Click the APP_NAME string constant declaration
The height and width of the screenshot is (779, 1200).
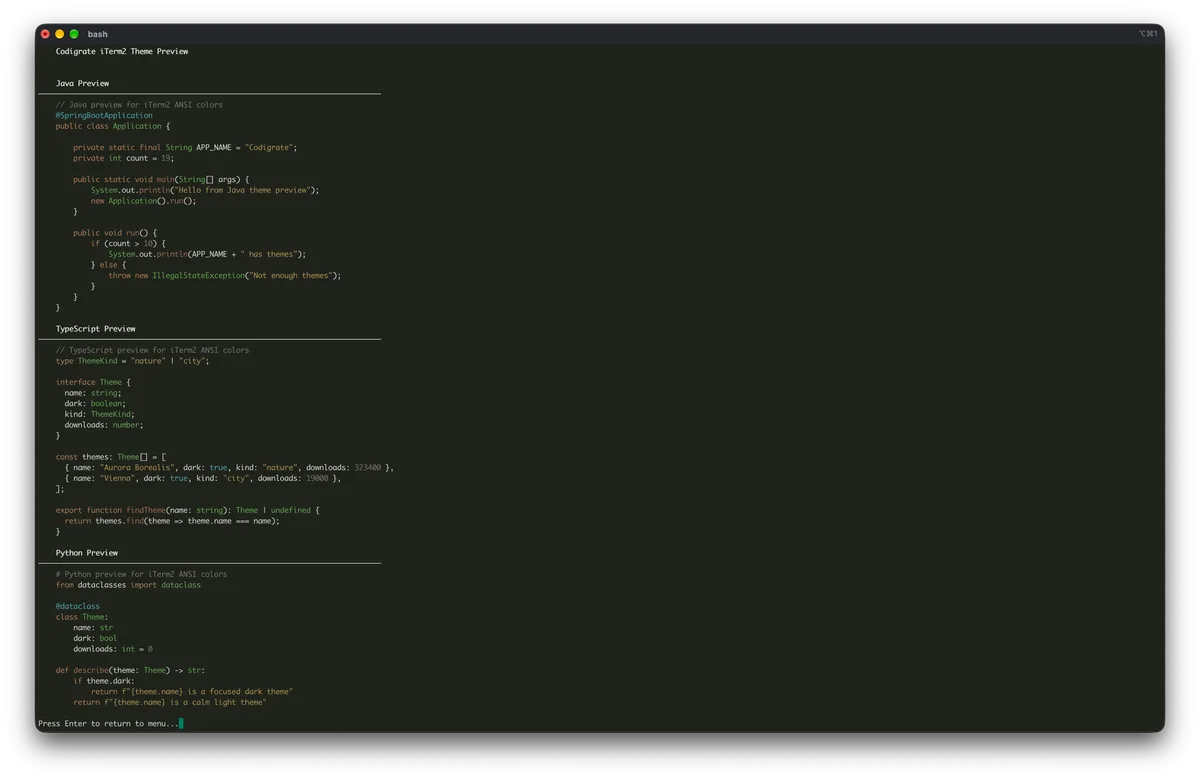click(185, 147)
